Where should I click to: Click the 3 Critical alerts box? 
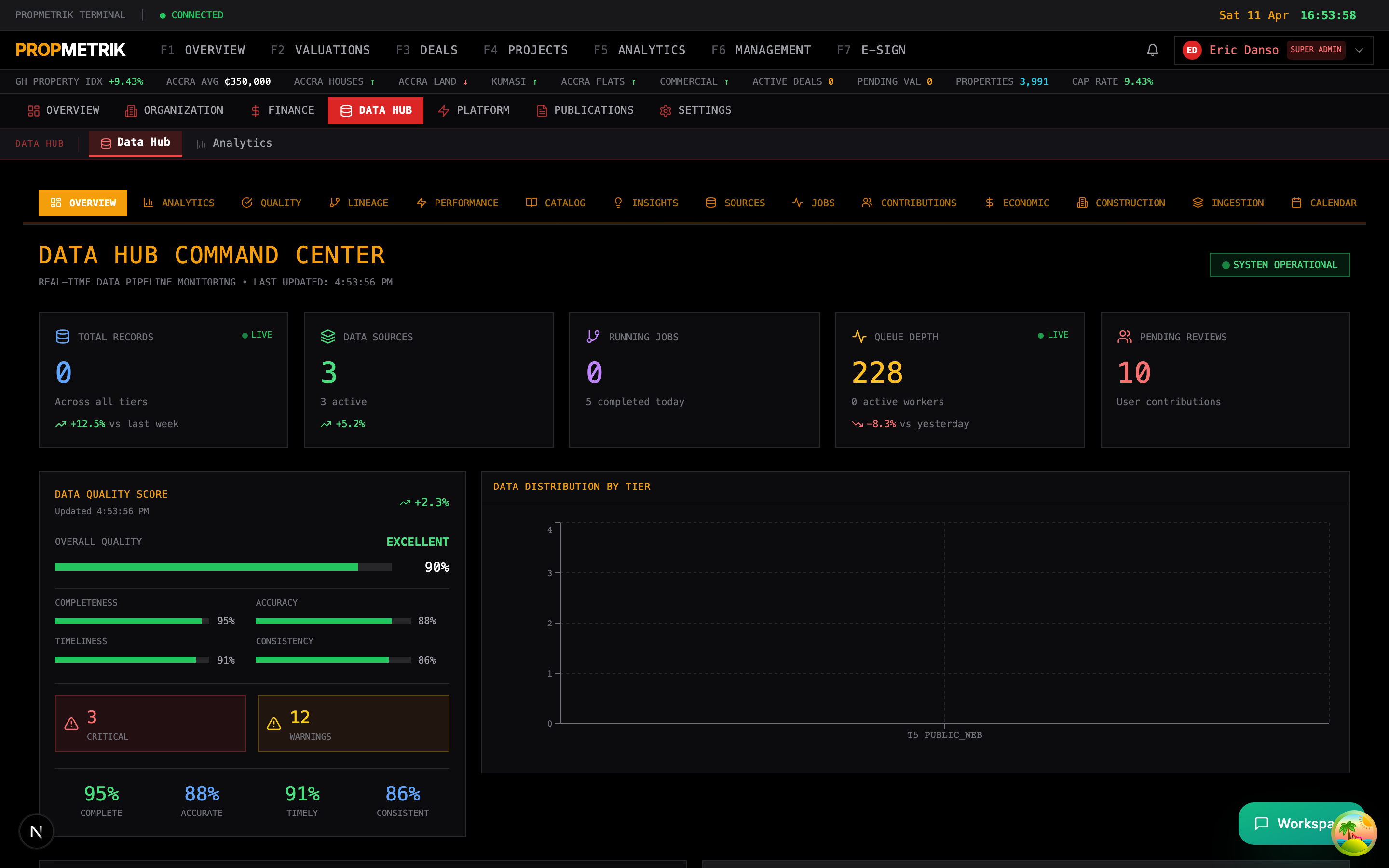click(150, 724)
